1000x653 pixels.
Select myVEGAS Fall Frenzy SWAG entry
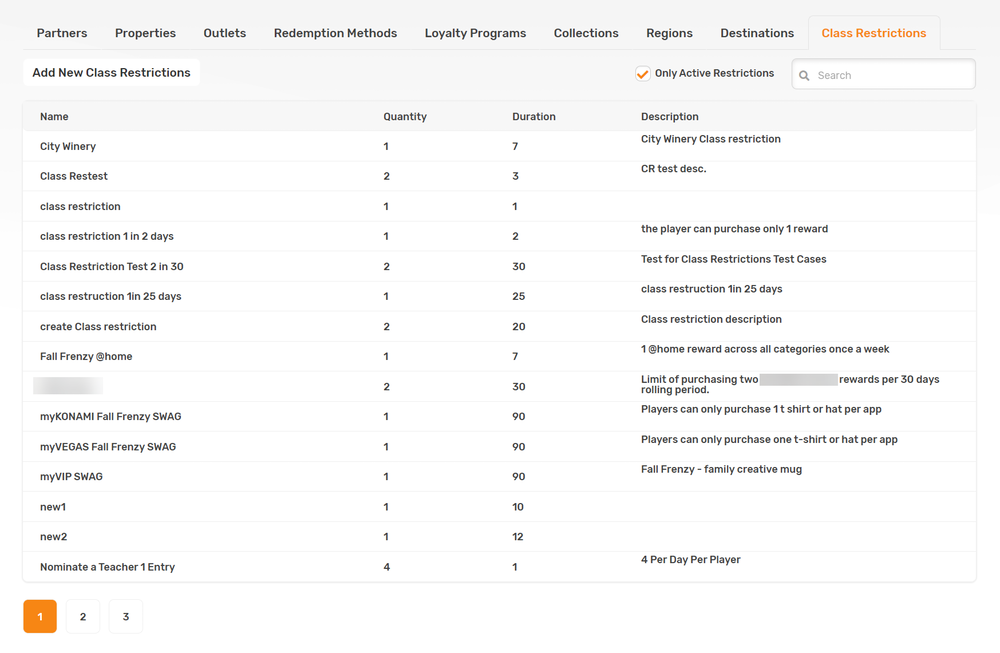(499, 447)
